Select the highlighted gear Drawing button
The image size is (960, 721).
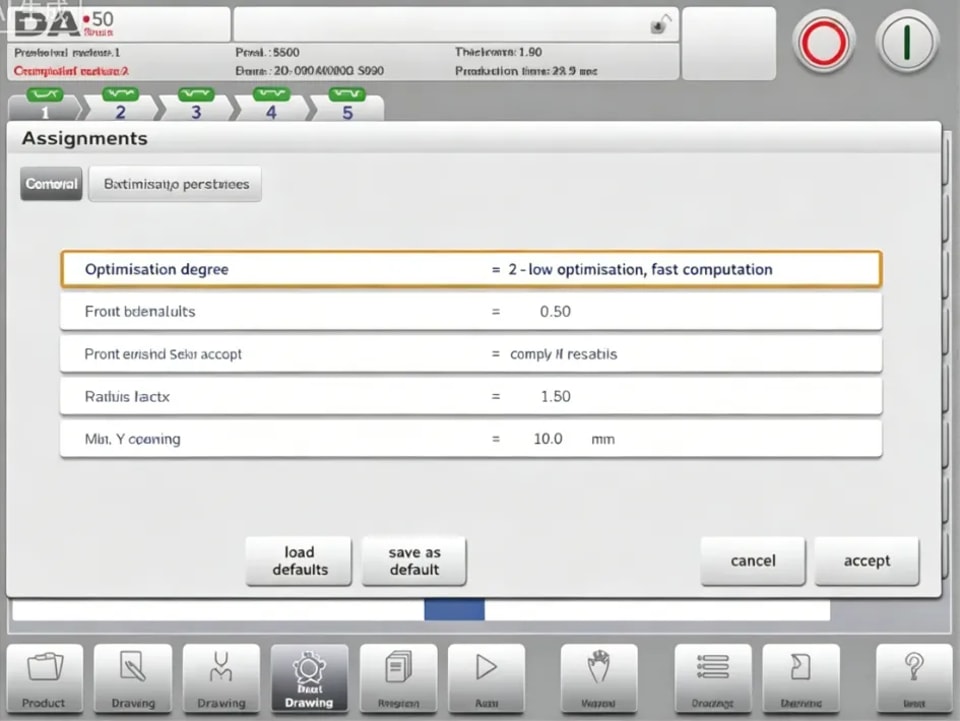click(309, 678)
